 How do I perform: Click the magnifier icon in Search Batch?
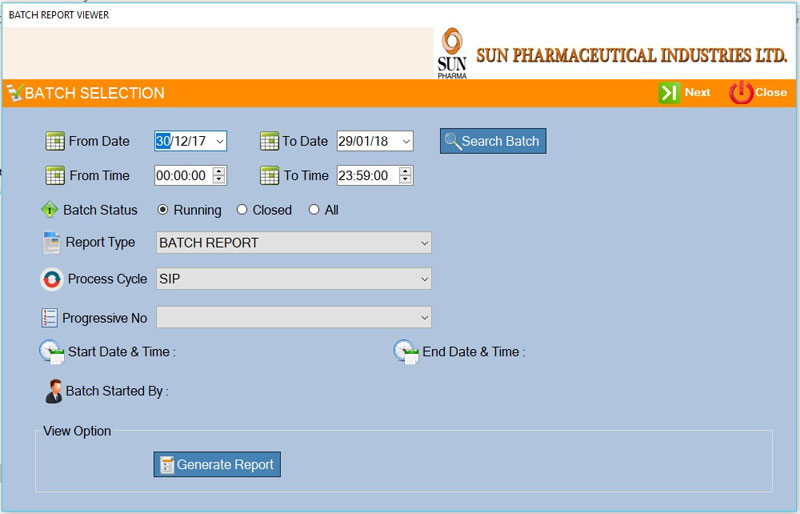click(452, 141)
